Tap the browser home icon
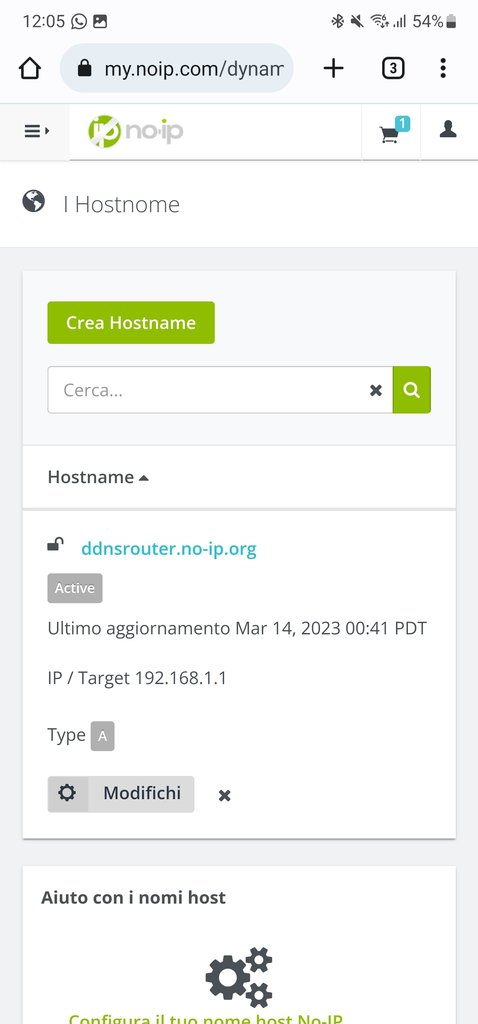 click(x=30, y=68)
